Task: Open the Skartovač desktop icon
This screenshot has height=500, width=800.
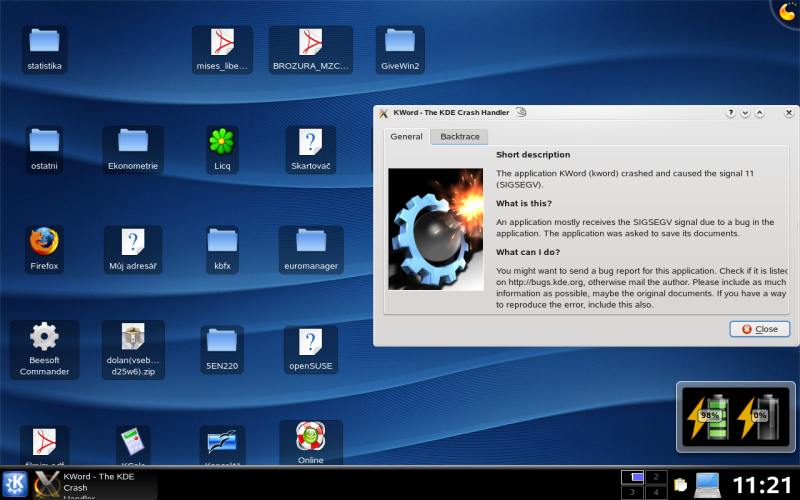Action: [x=311, y=149]
